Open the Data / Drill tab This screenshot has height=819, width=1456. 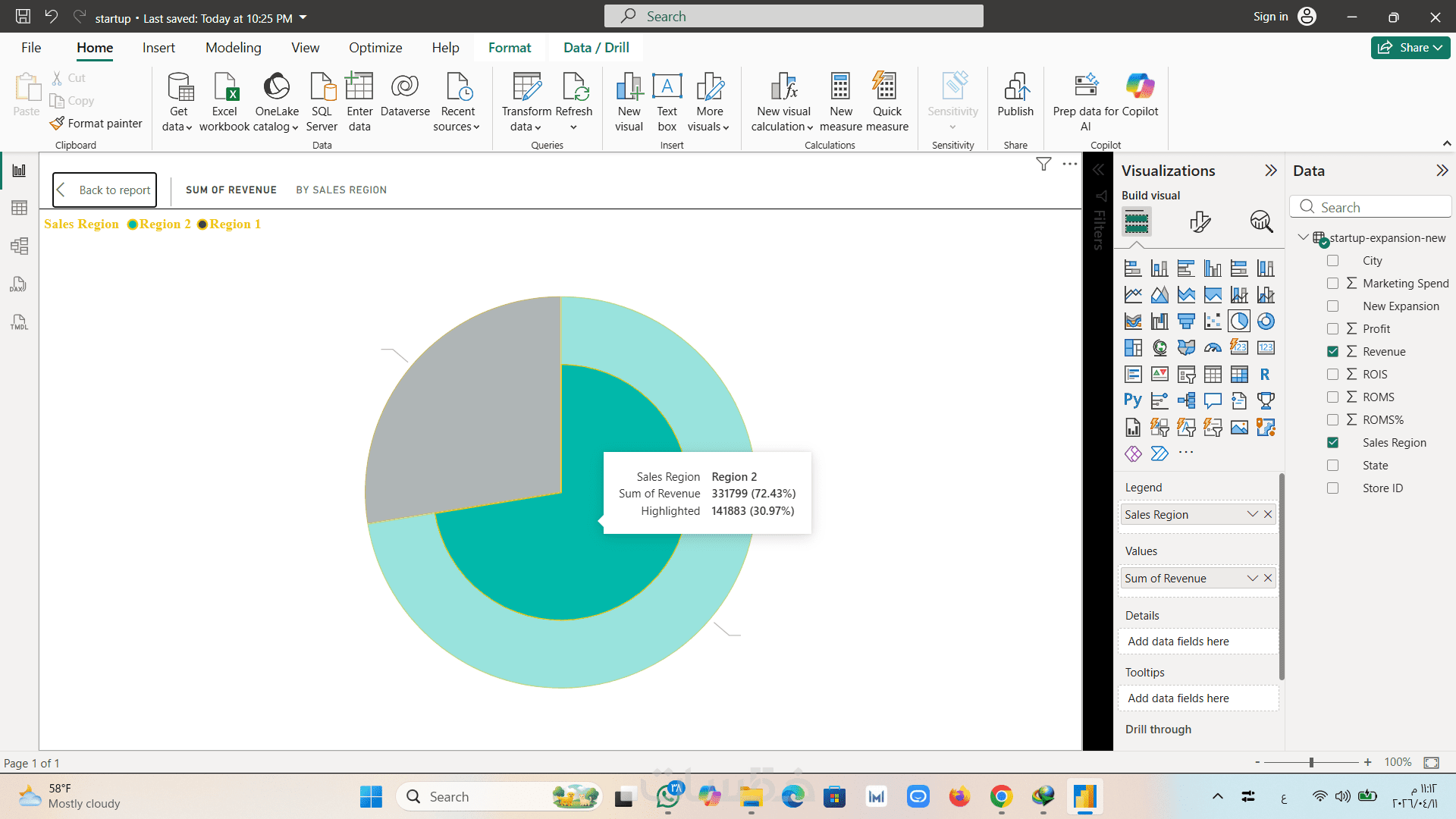pos(596,48)
